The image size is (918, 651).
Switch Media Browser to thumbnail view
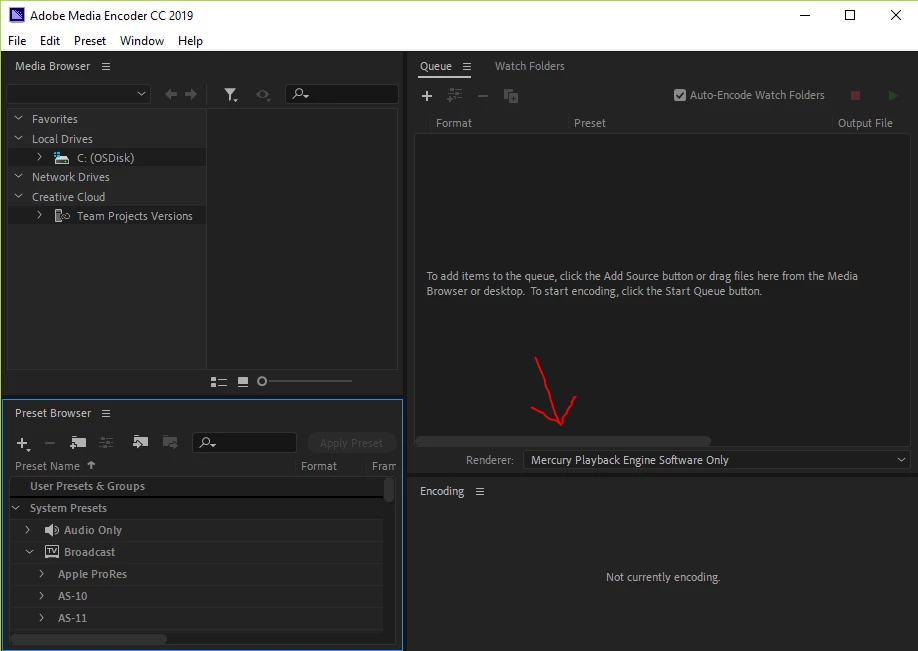click(243, 382)
